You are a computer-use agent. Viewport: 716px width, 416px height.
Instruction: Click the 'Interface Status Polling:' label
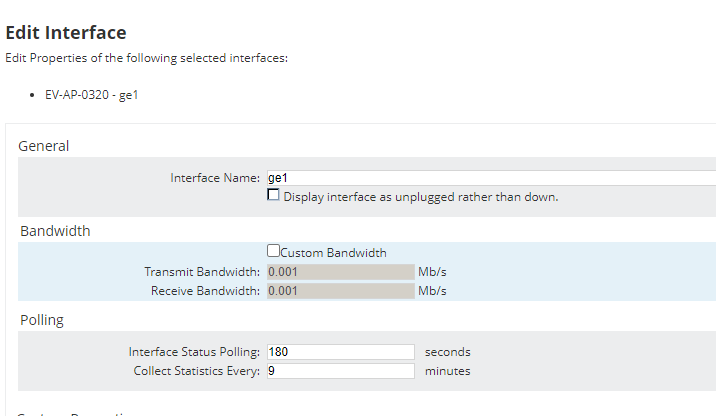click(x=194, y=352)
